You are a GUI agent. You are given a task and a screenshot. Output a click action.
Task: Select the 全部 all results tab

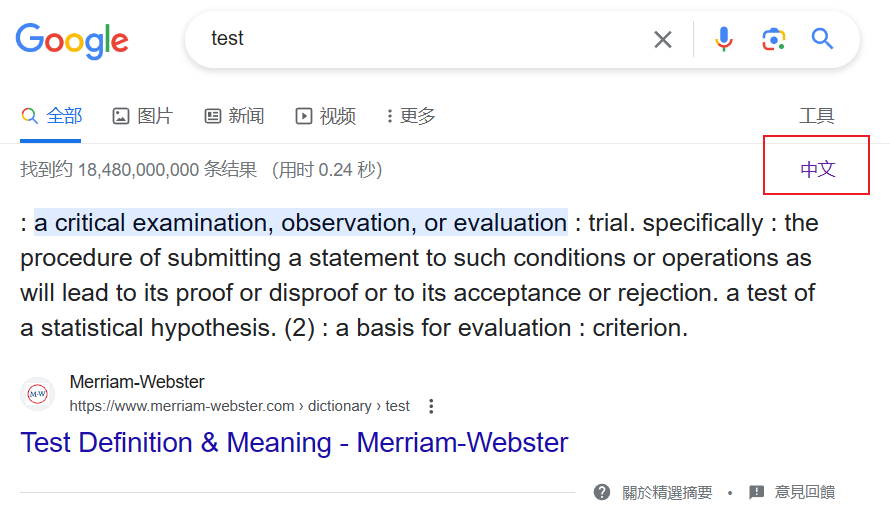pyautogui.click(x=52, y=116)
